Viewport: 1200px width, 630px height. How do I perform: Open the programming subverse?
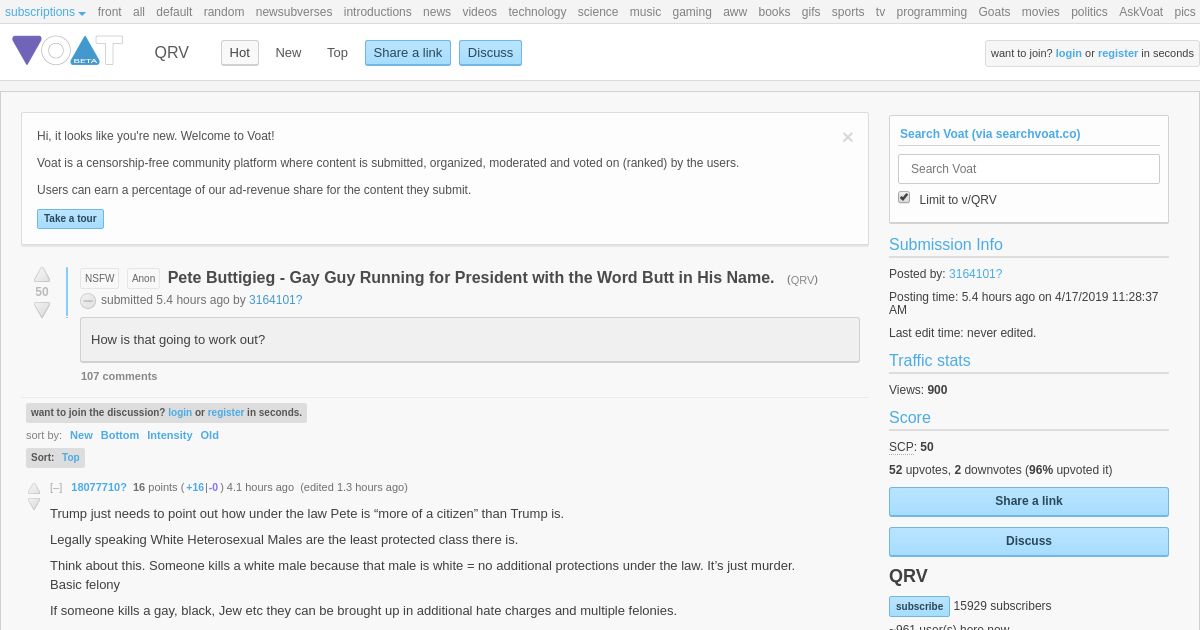point(932,12)
